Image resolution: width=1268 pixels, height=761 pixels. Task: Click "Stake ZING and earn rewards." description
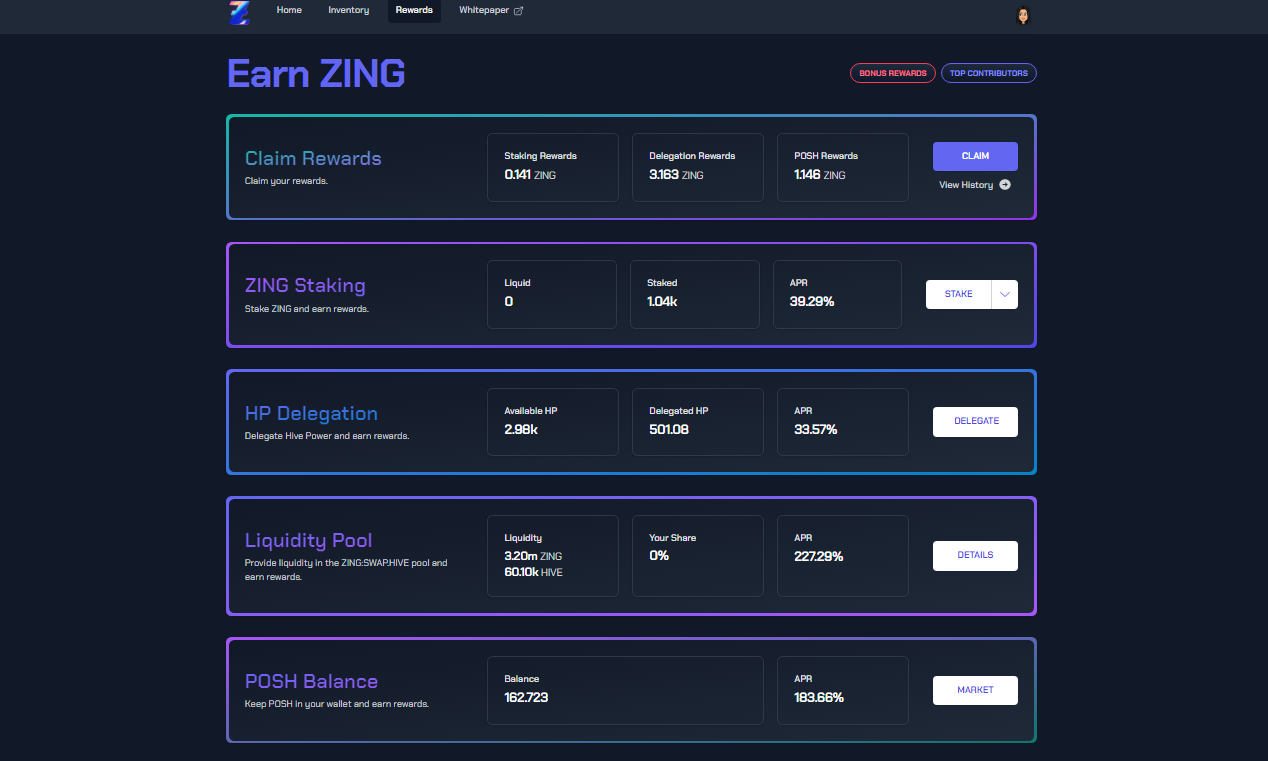point(307,309)
